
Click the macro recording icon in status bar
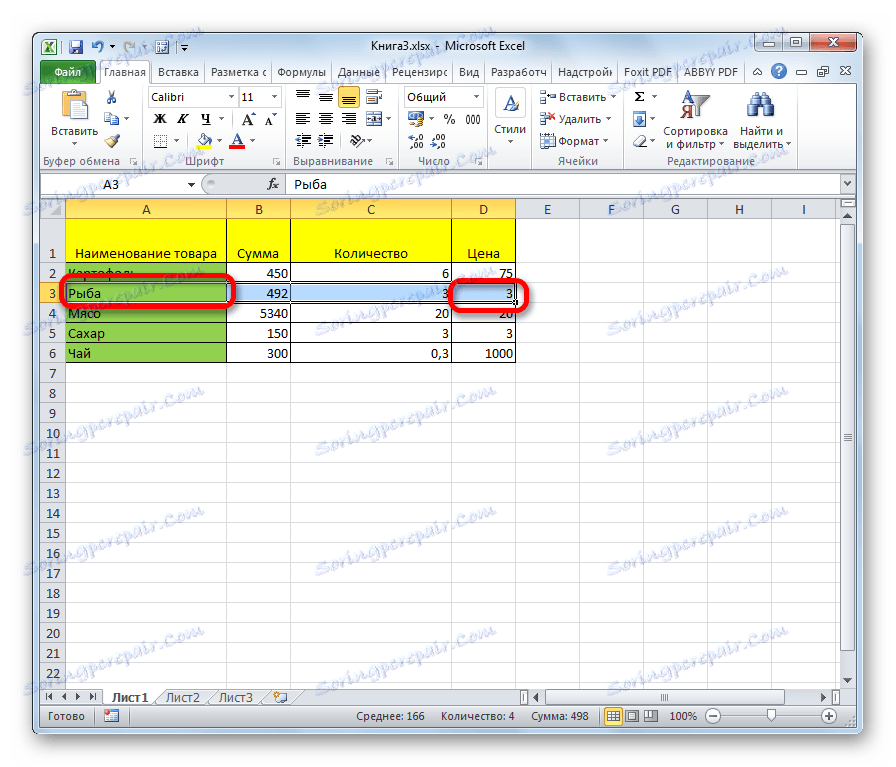click(111, 716)
